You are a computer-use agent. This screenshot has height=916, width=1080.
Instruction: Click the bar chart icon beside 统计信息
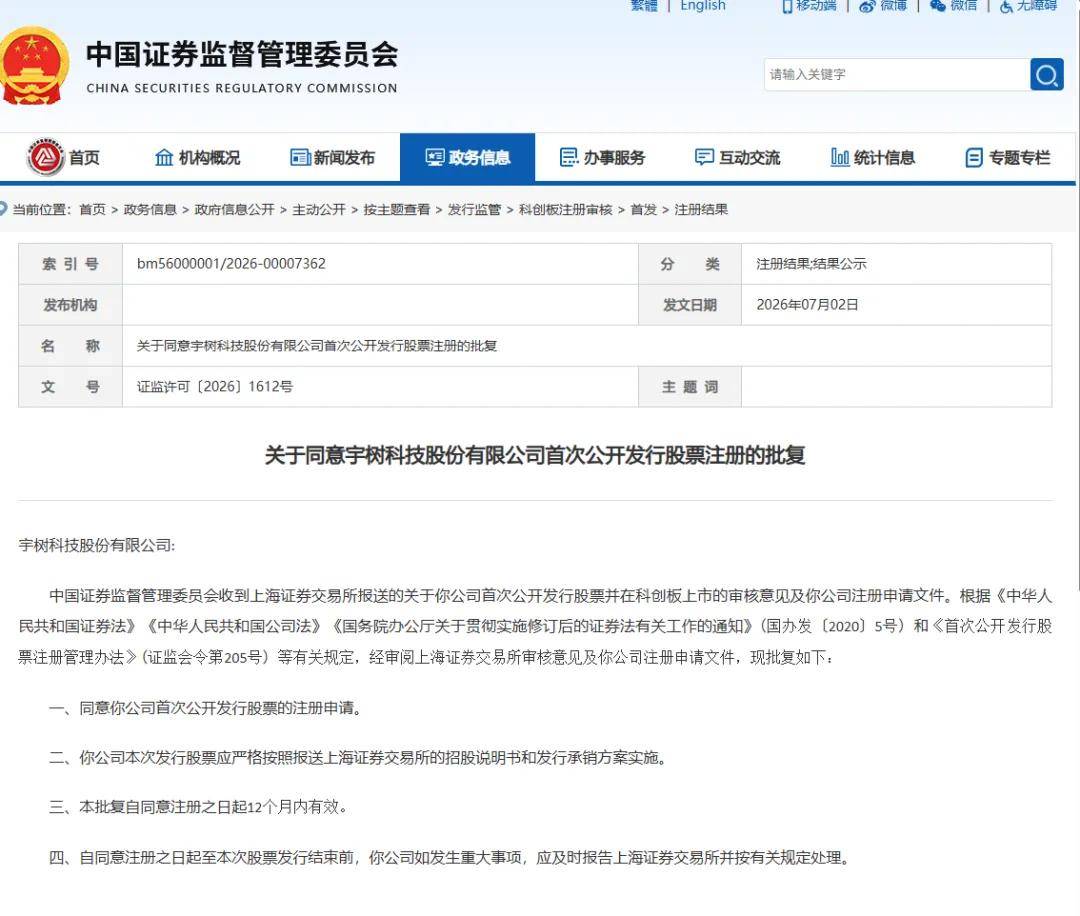(840, 158)
